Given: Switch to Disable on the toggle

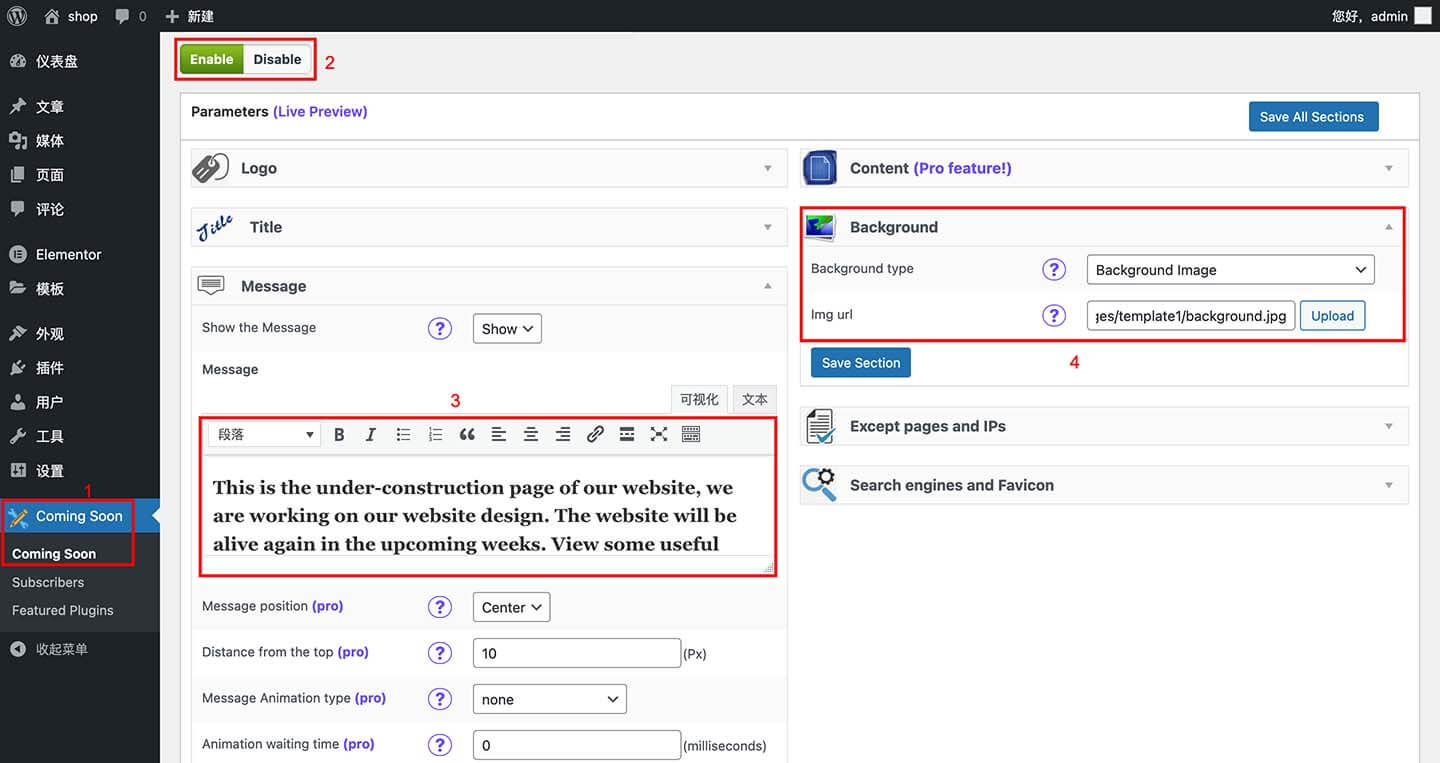Looking at the screenshot, I should click(x=277, y=59).
